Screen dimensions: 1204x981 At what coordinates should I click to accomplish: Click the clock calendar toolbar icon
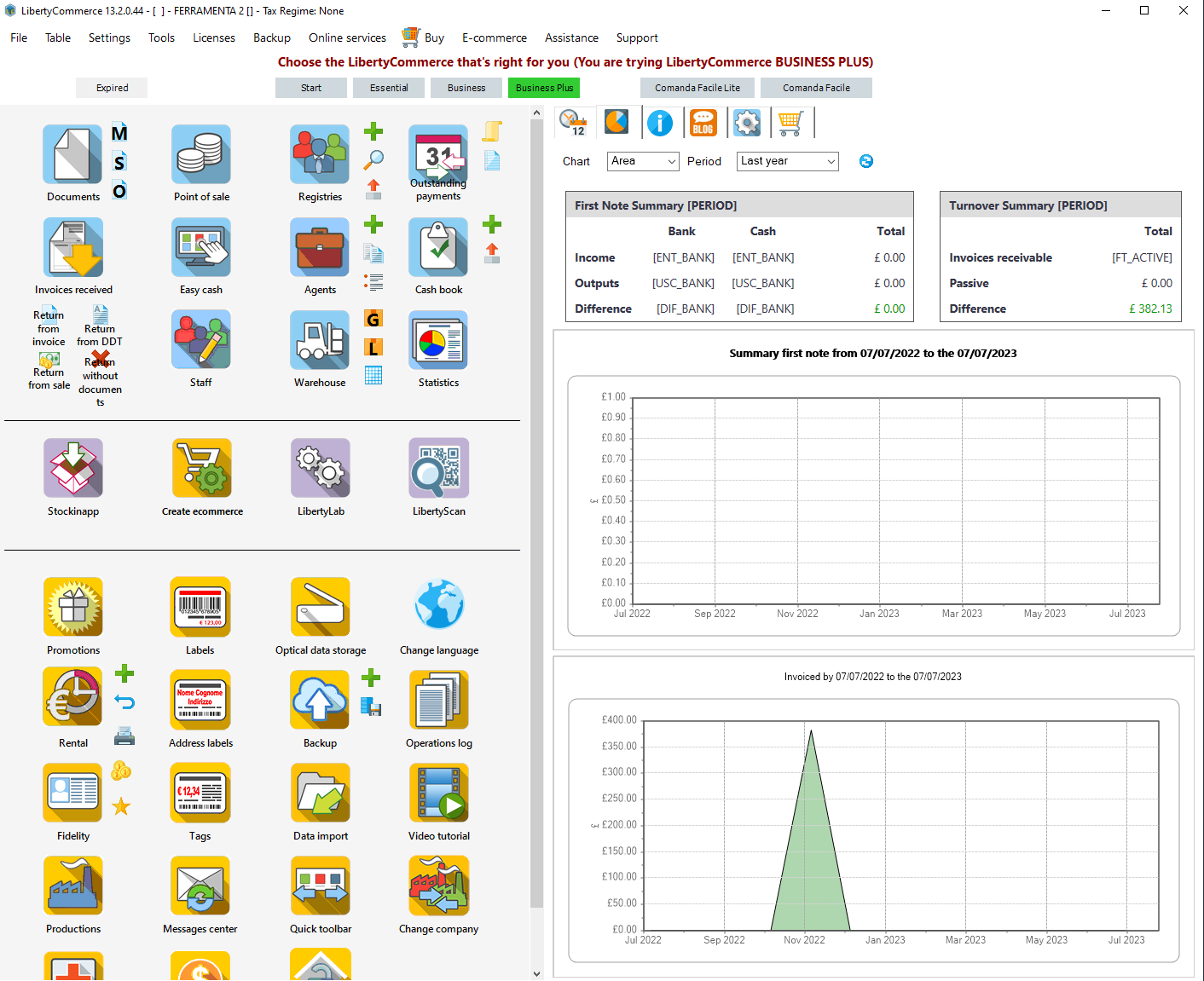point(573,123)
